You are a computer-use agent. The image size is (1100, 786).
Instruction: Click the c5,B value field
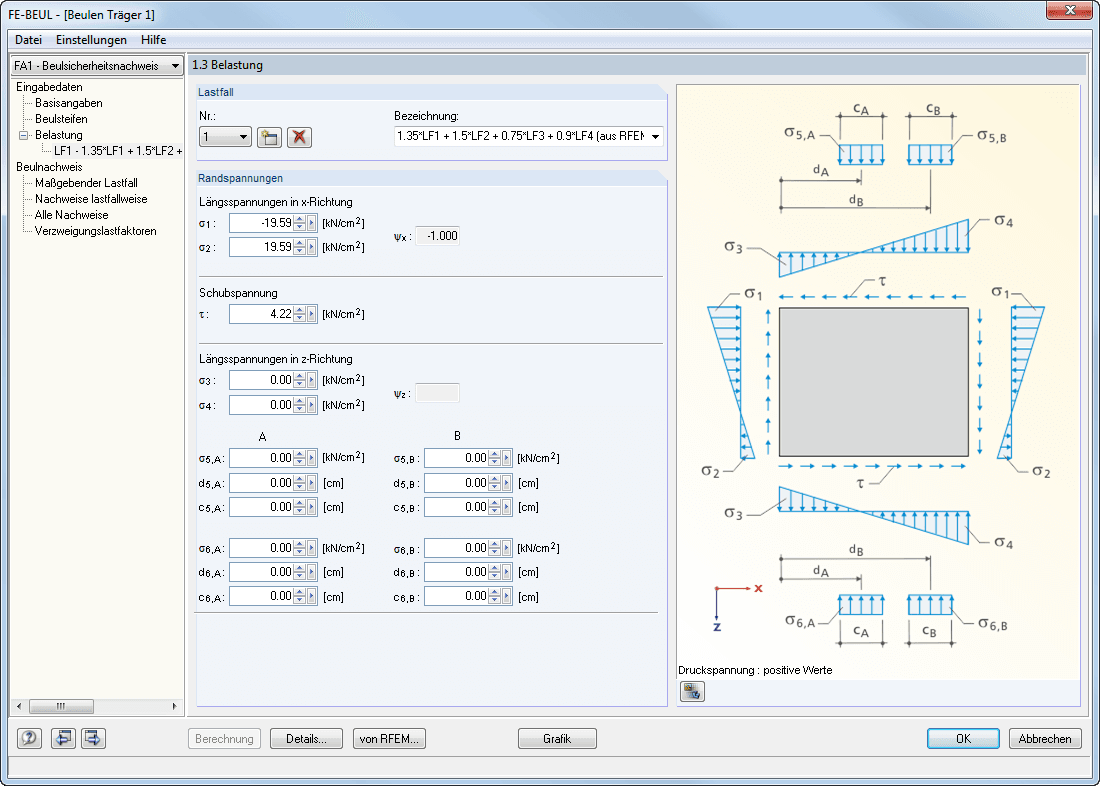coord(456,507)
